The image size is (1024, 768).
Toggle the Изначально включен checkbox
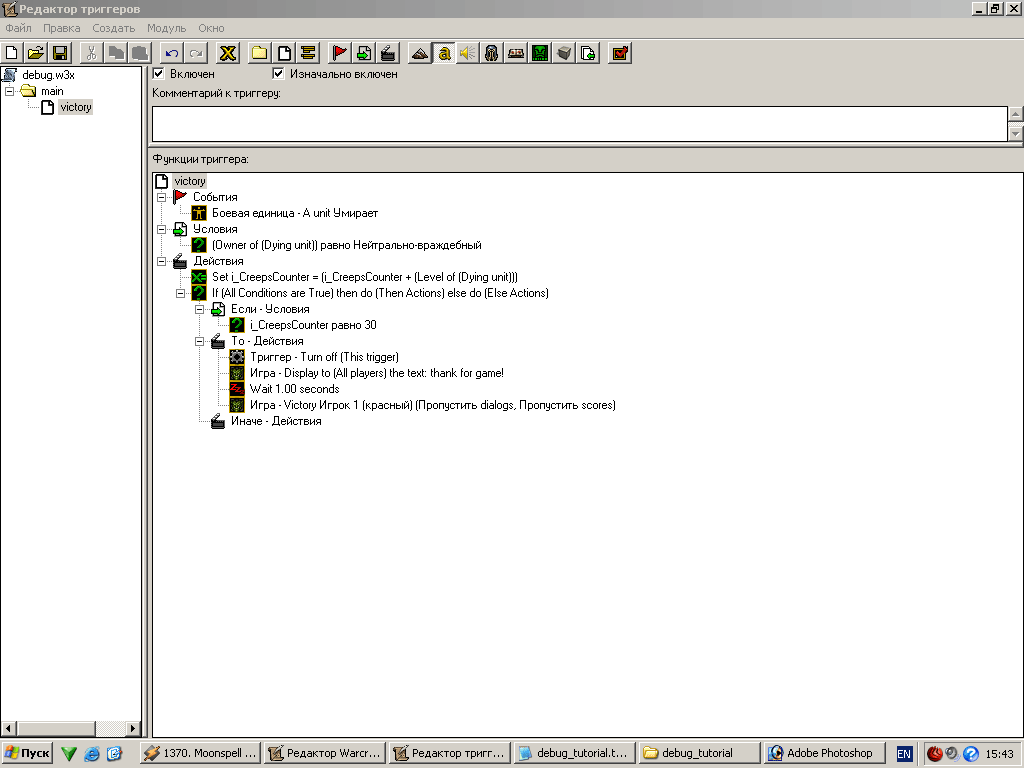coord(278,73)
